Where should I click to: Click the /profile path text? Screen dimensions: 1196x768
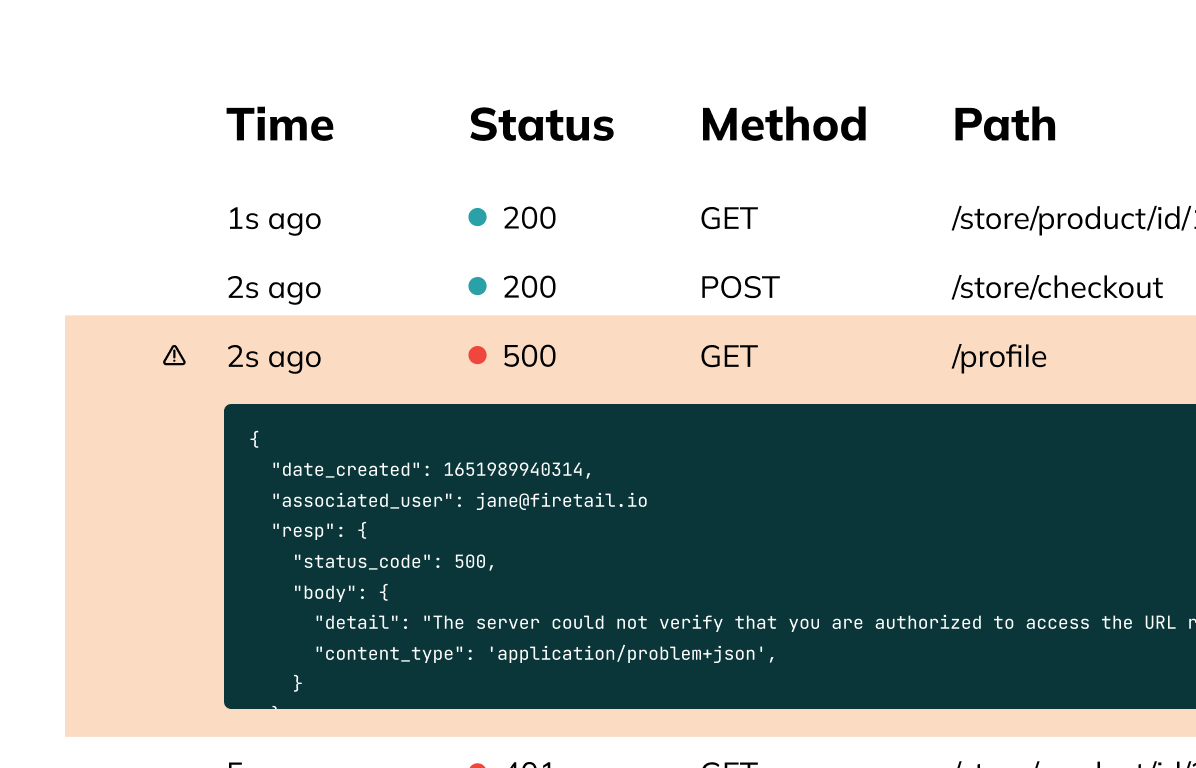999,357
